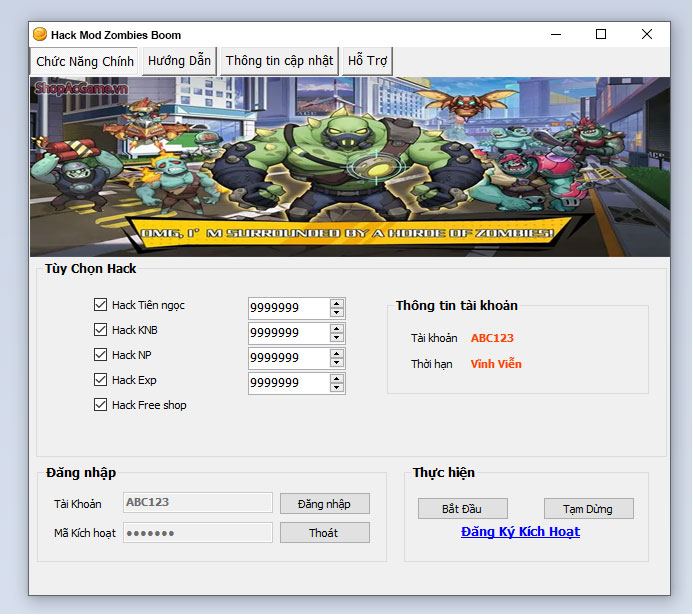Minimize the Hack Mod Zombies Boom window
693x616 pixels.
(556, 34)
